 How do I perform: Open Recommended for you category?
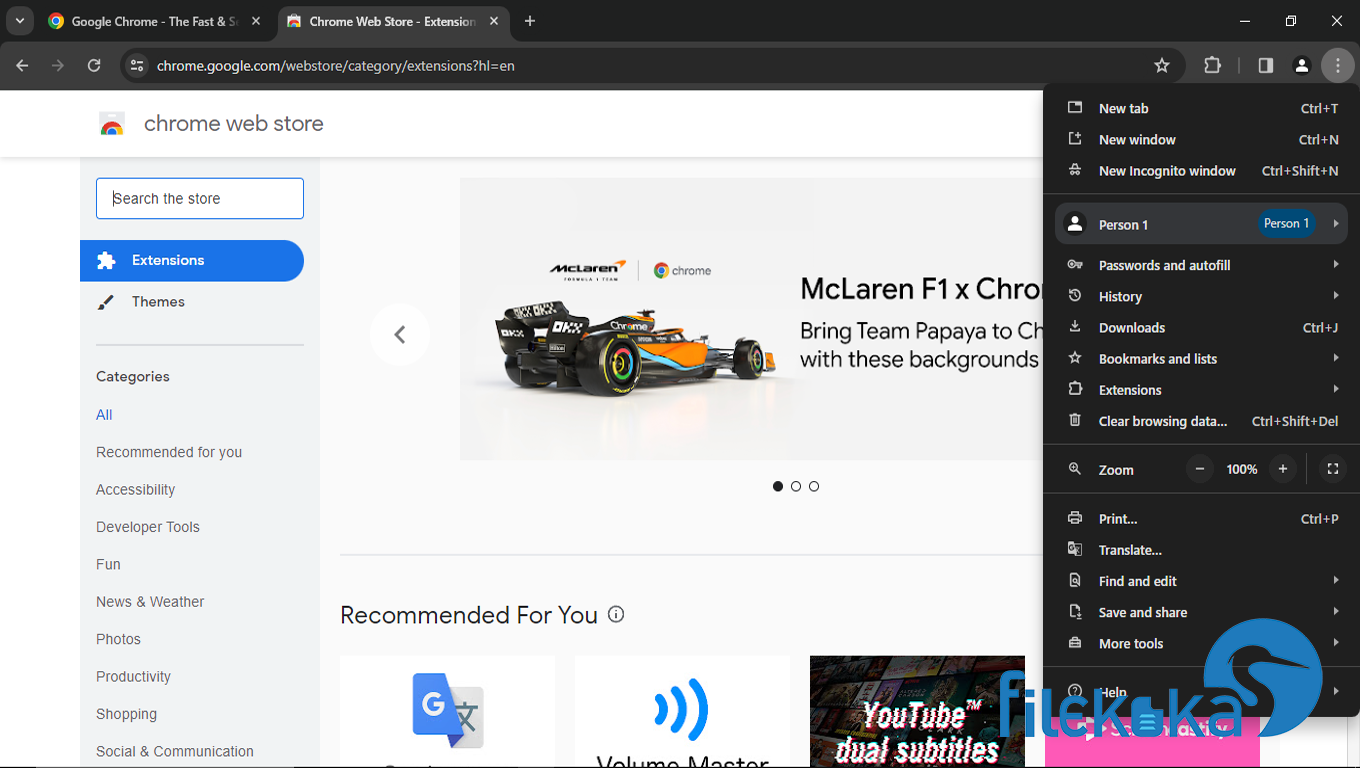click(169, 452)
